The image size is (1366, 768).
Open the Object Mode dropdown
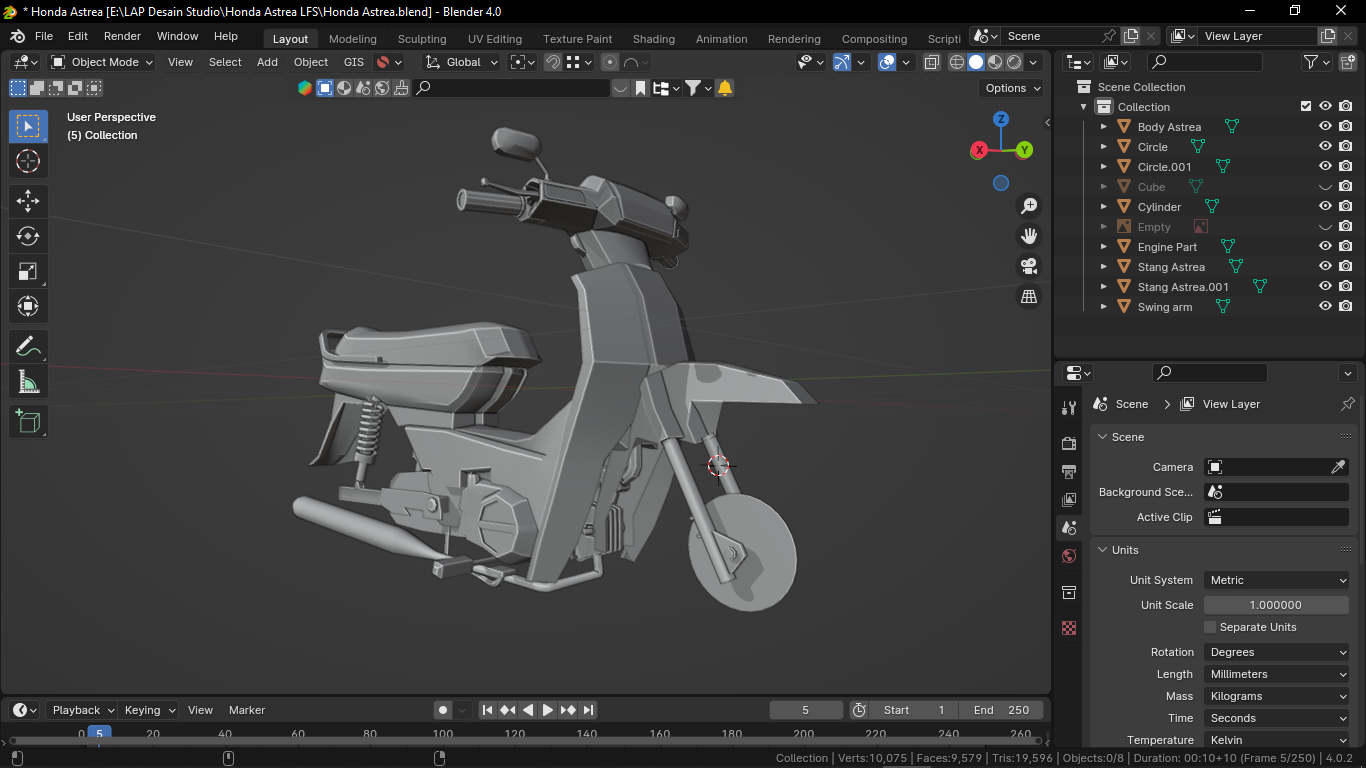pos(102,62)
